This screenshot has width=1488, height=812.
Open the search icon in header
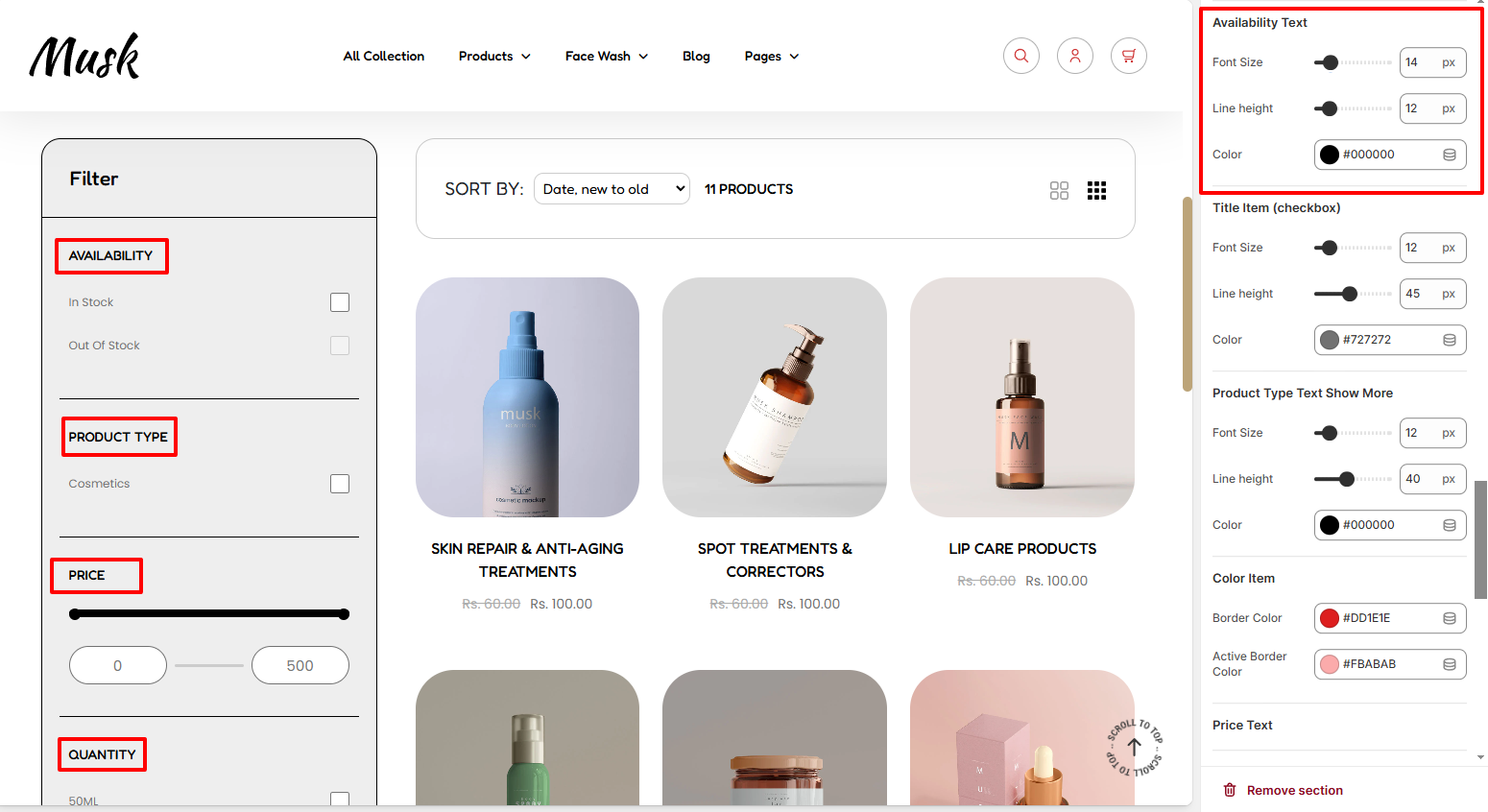pos(1020,56)
